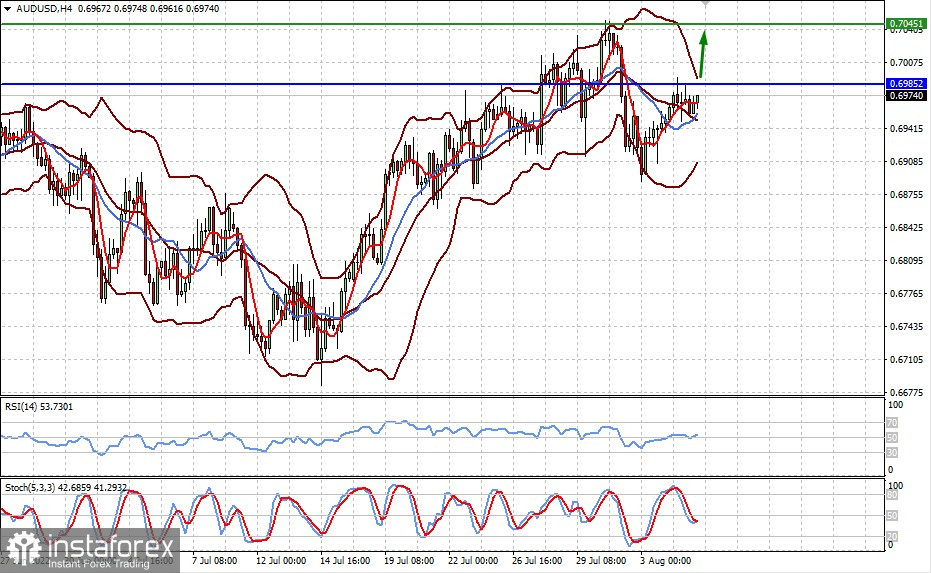Click the 0.67105 price axis label
The width and height of the screenshot is (931, 573).
(906, 359)
